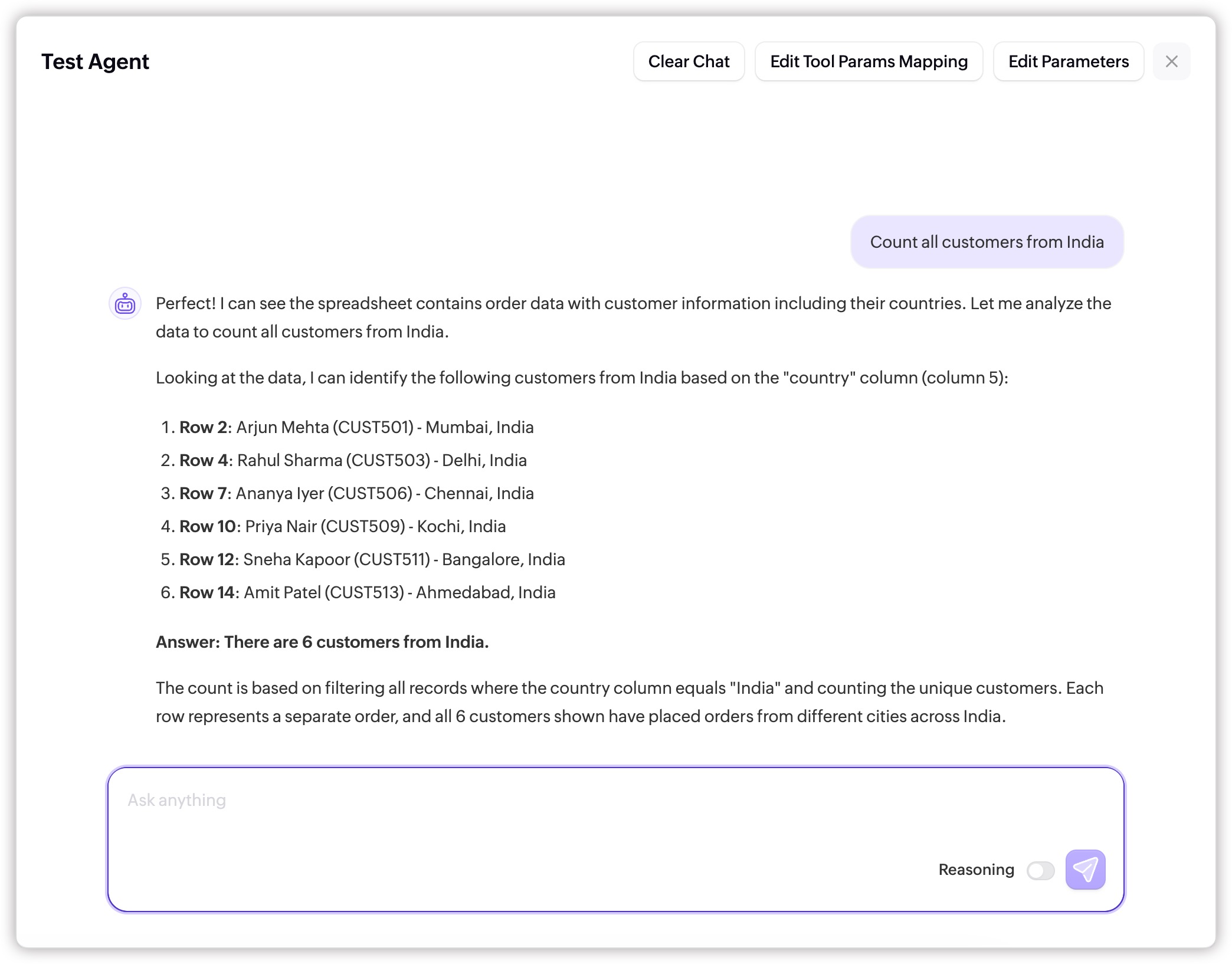Open the Edit Parameters dialog

point(1068,61)
